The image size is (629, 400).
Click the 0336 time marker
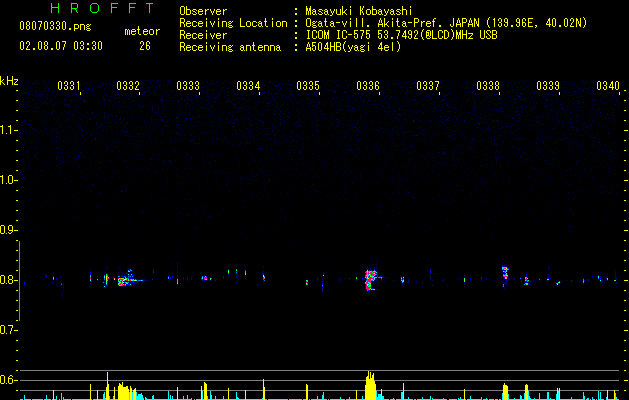368,85
